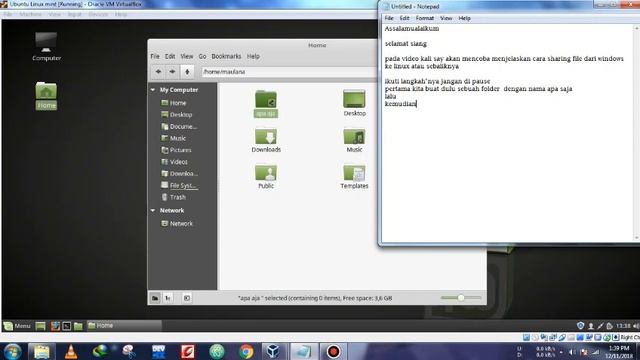Open Windows Explorer from taskbar
640x360 pixels.
[x=42, y=351]
